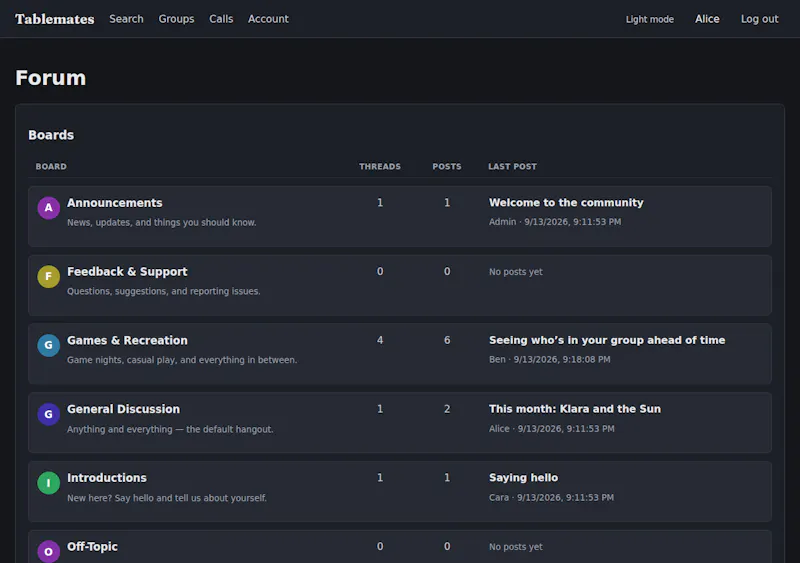Viewport: 800px width, 563px height.
Task: Click 'Questions, suggestions, and reporting issues.'
Action: coord(163,291)
